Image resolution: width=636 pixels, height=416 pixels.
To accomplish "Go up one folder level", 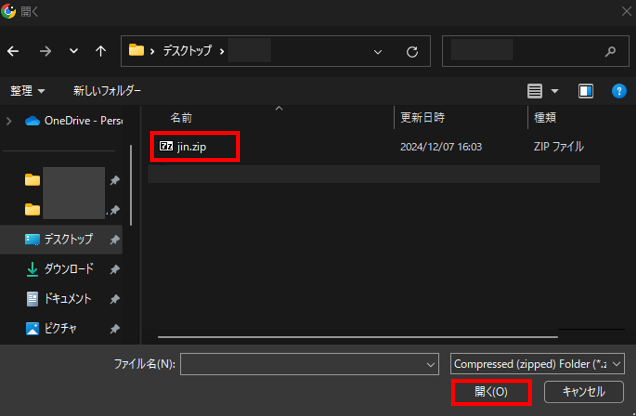I will 101,51.
